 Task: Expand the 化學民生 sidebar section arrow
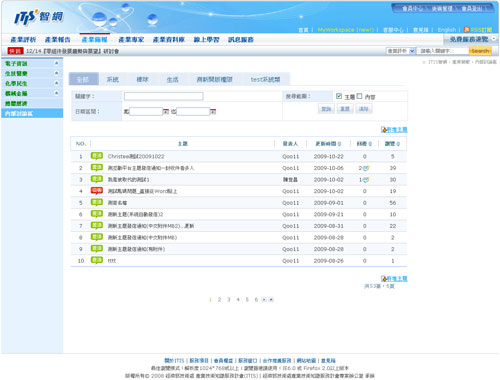pos(56,83)
